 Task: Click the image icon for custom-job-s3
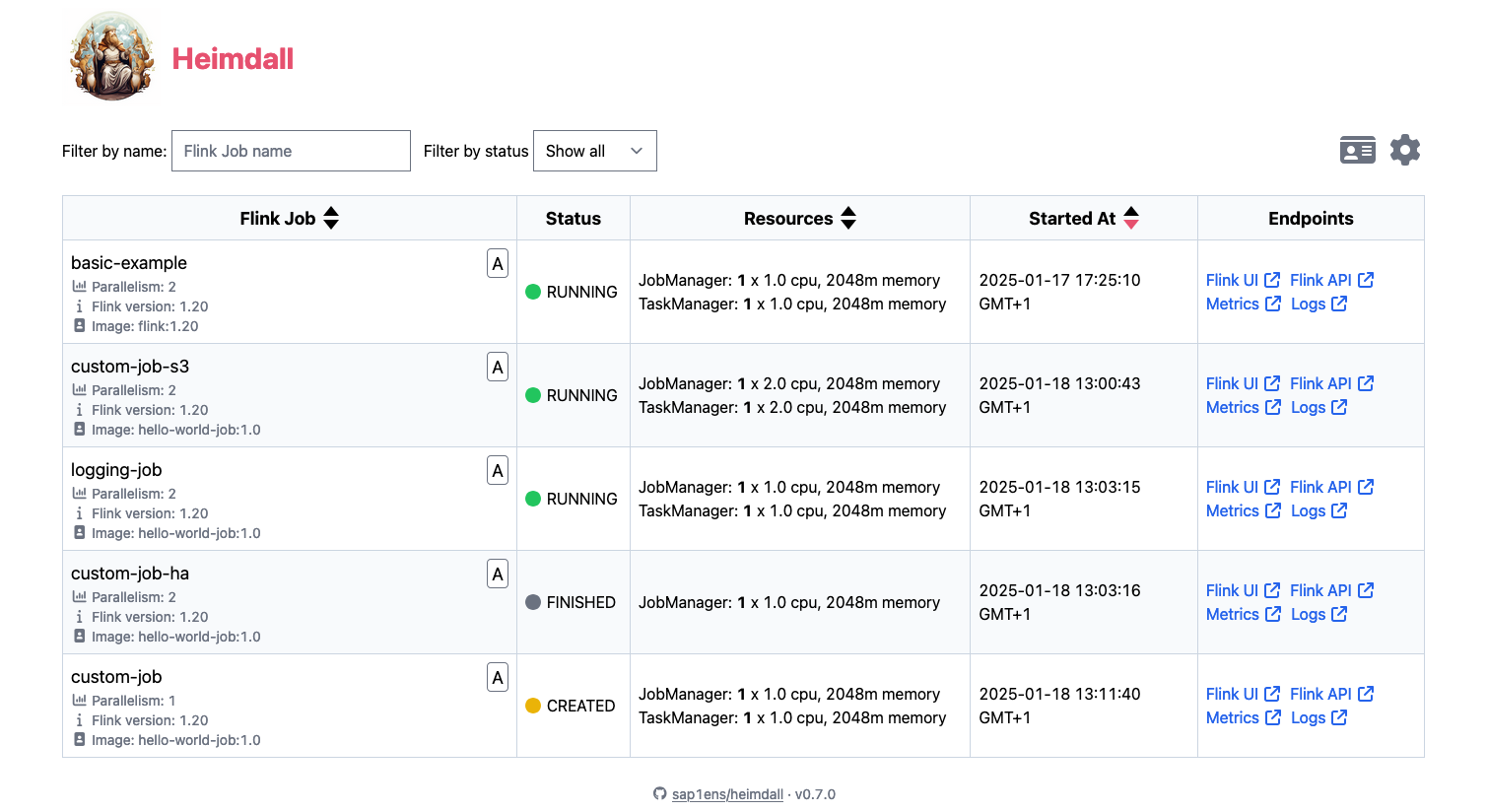(x=80, y=429)
